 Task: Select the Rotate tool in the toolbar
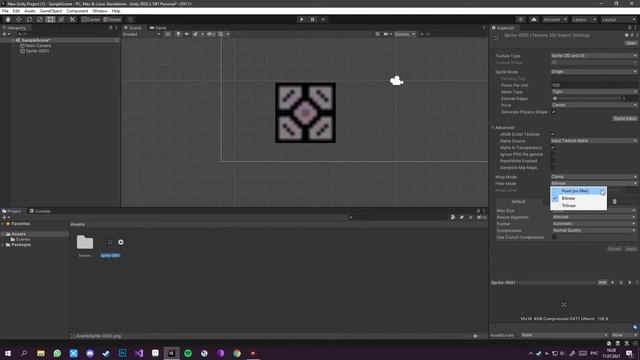[29, 19]
